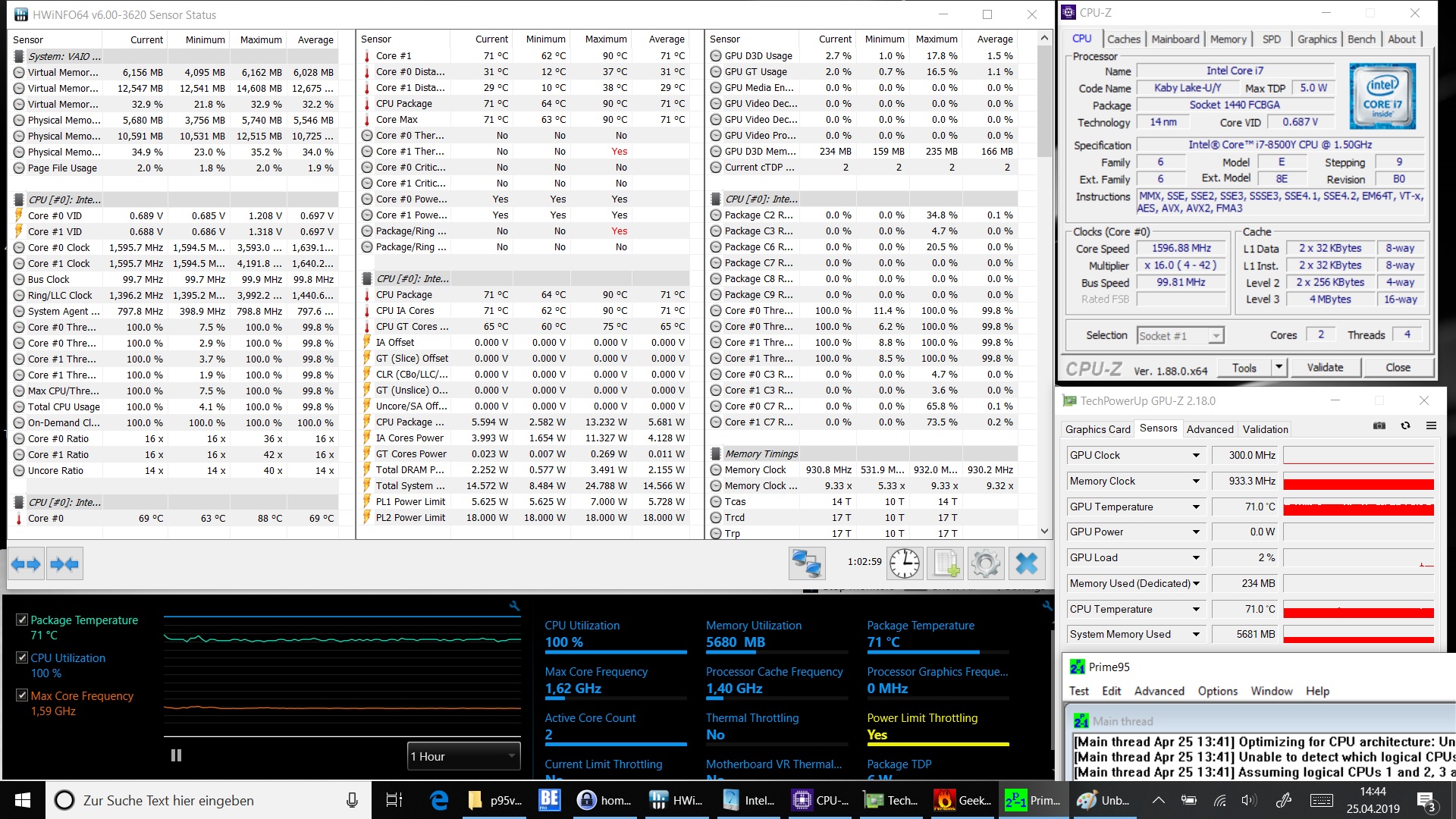Pause the Intel XTU graph monitoring
This screenshot has width=1456, height=819.
pos(176,755)
